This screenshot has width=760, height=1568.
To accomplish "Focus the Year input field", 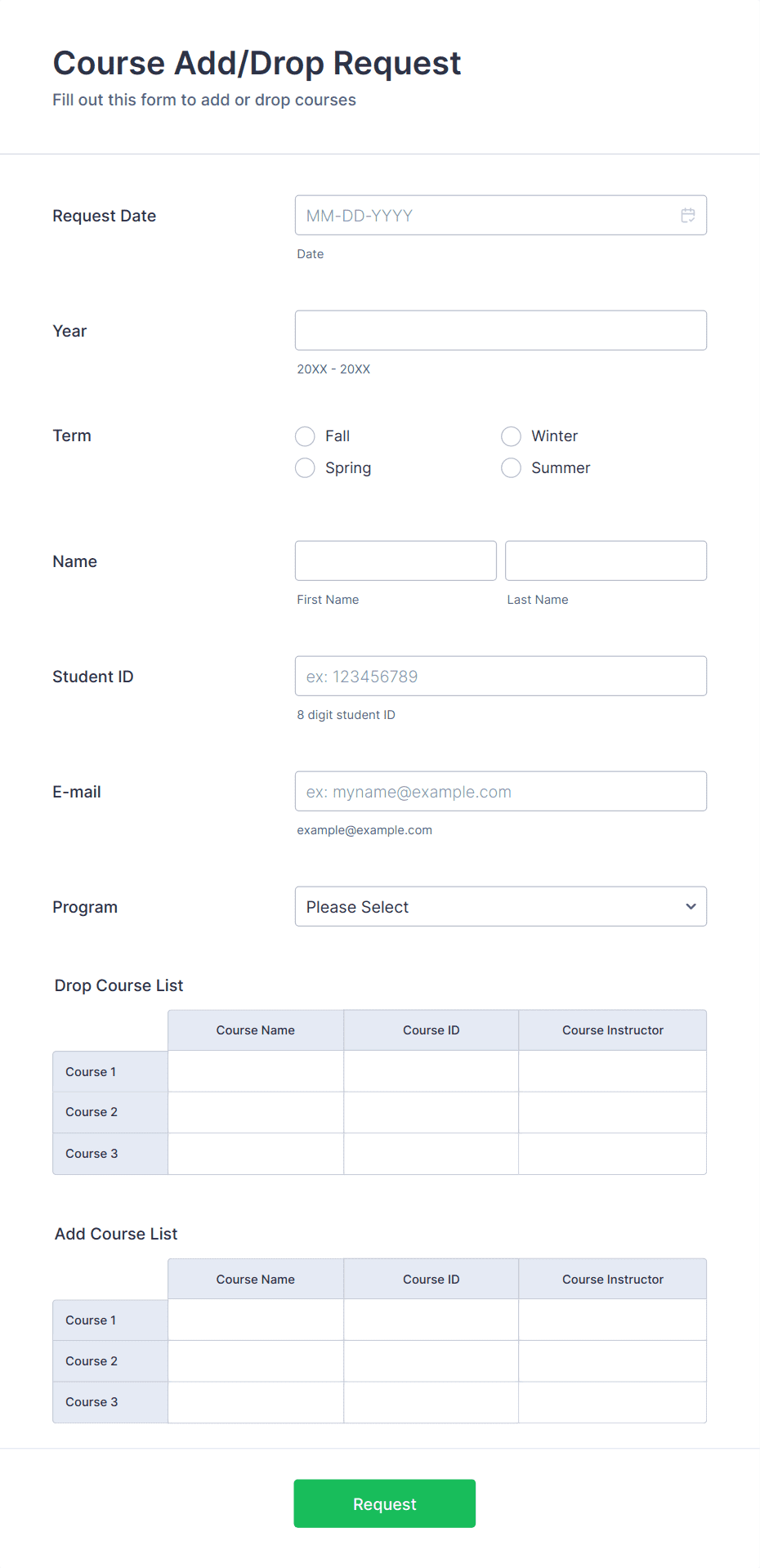I will coord(501,330).
